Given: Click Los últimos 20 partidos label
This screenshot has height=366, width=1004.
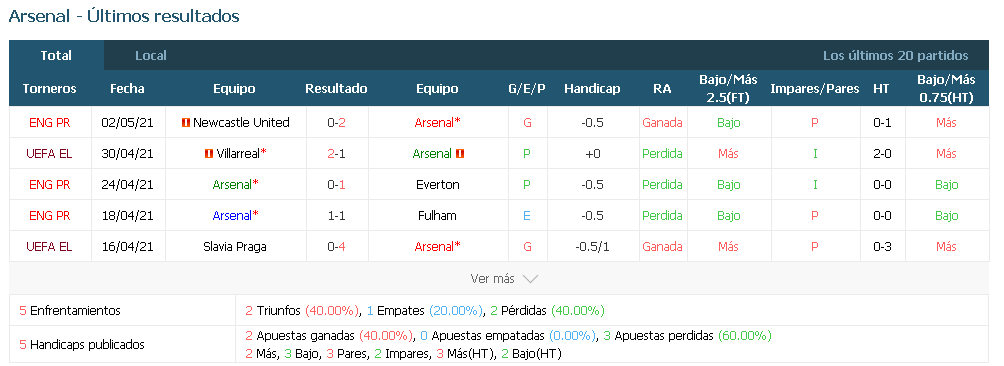Looking at the screenshot, I should (x=896, y=56).
